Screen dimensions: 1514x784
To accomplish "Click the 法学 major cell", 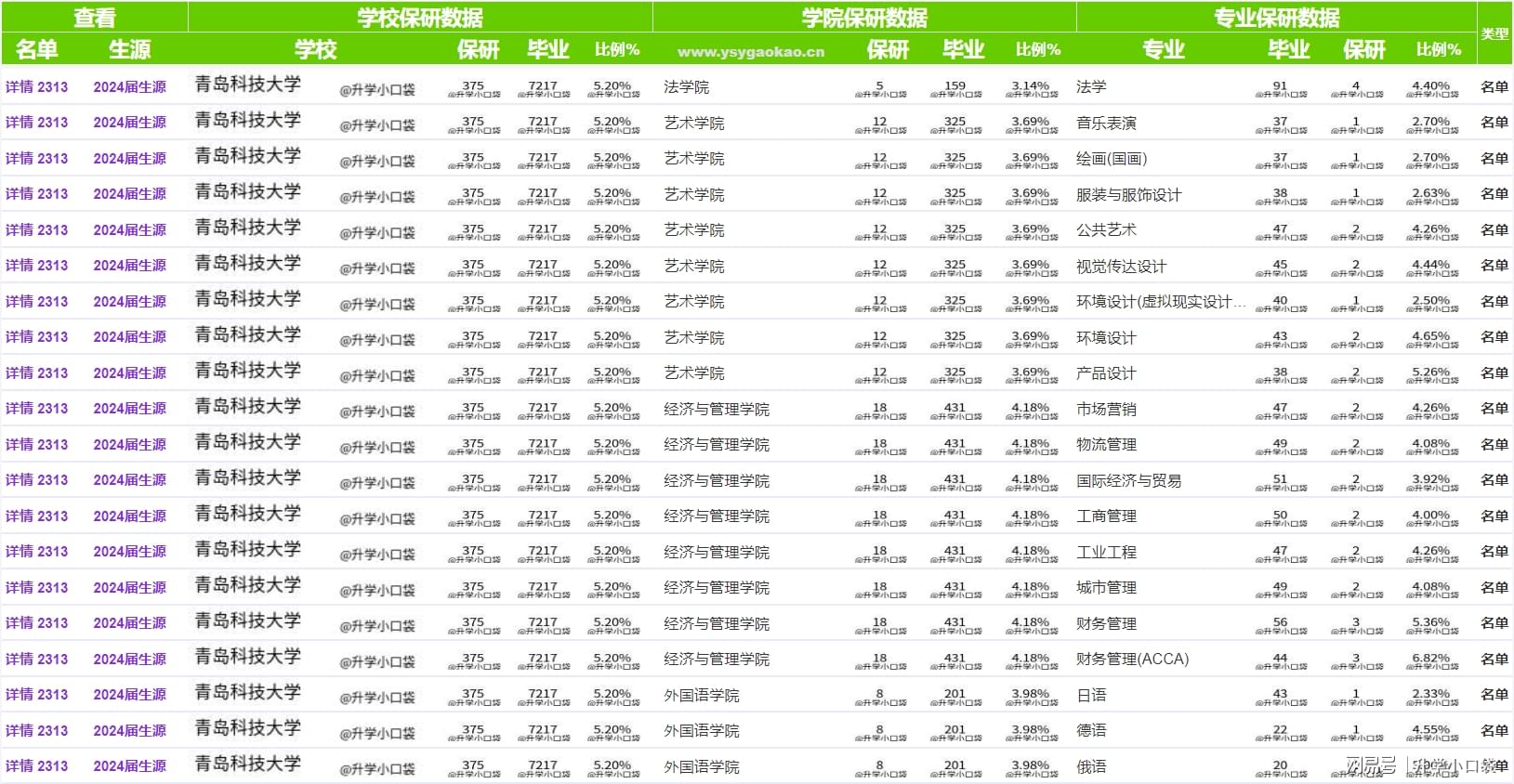I will pos(1091,86).
